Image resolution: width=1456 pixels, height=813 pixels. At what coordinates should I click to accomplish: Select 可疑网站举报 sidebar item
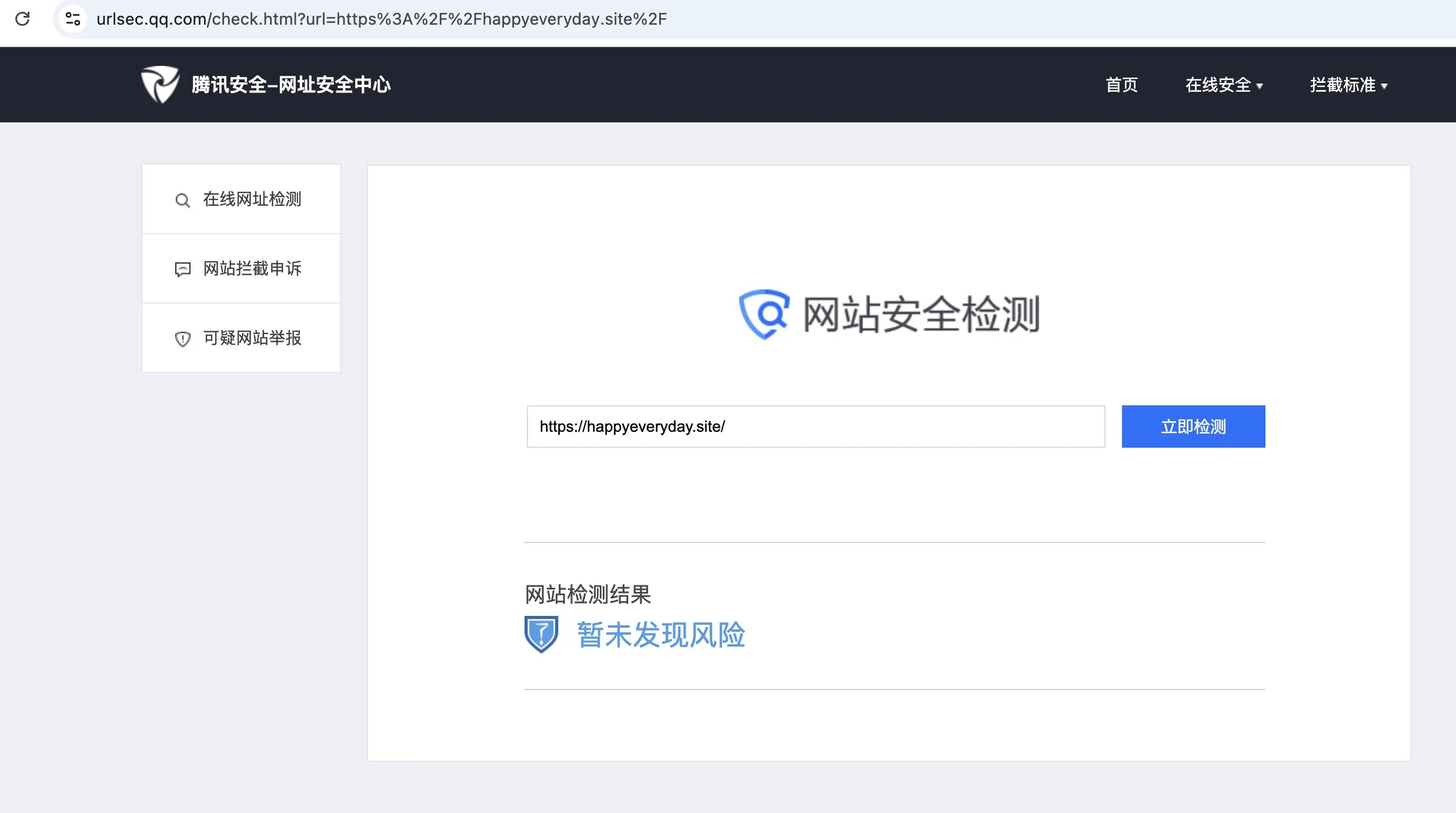pyautogui.click(x=252, y=338)
